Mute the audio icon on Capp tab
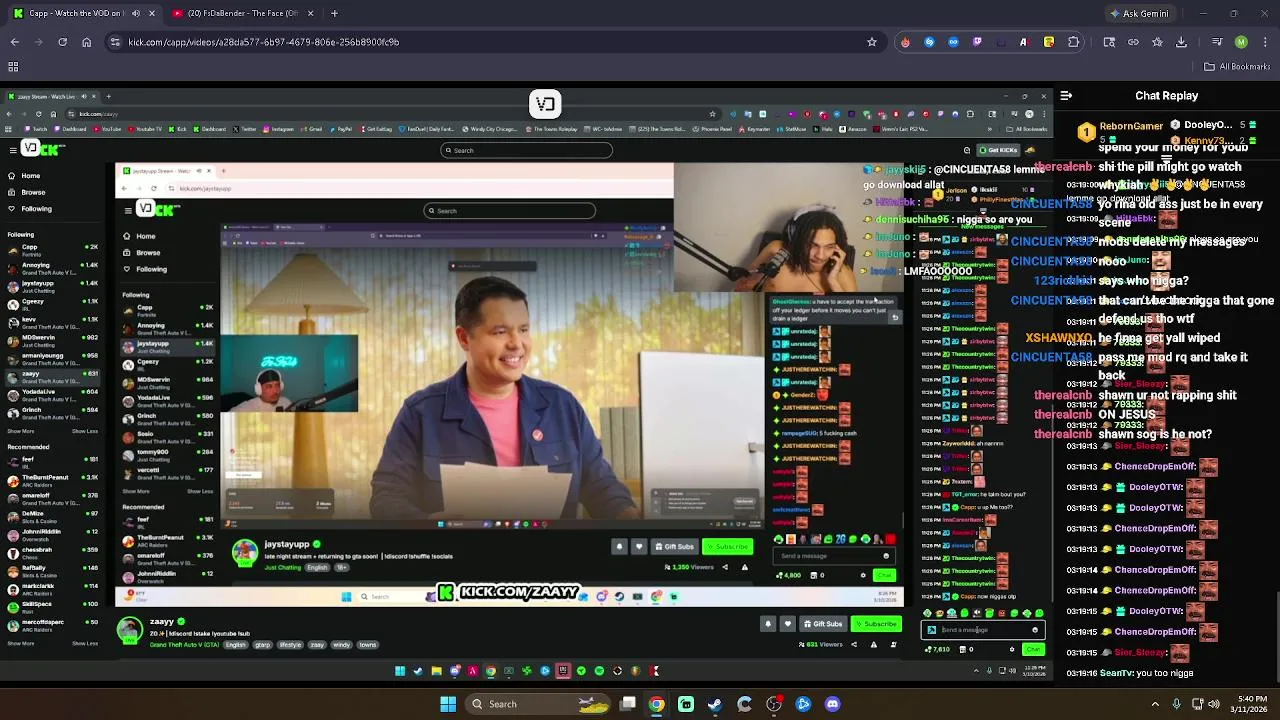 [x=135, y=13]
